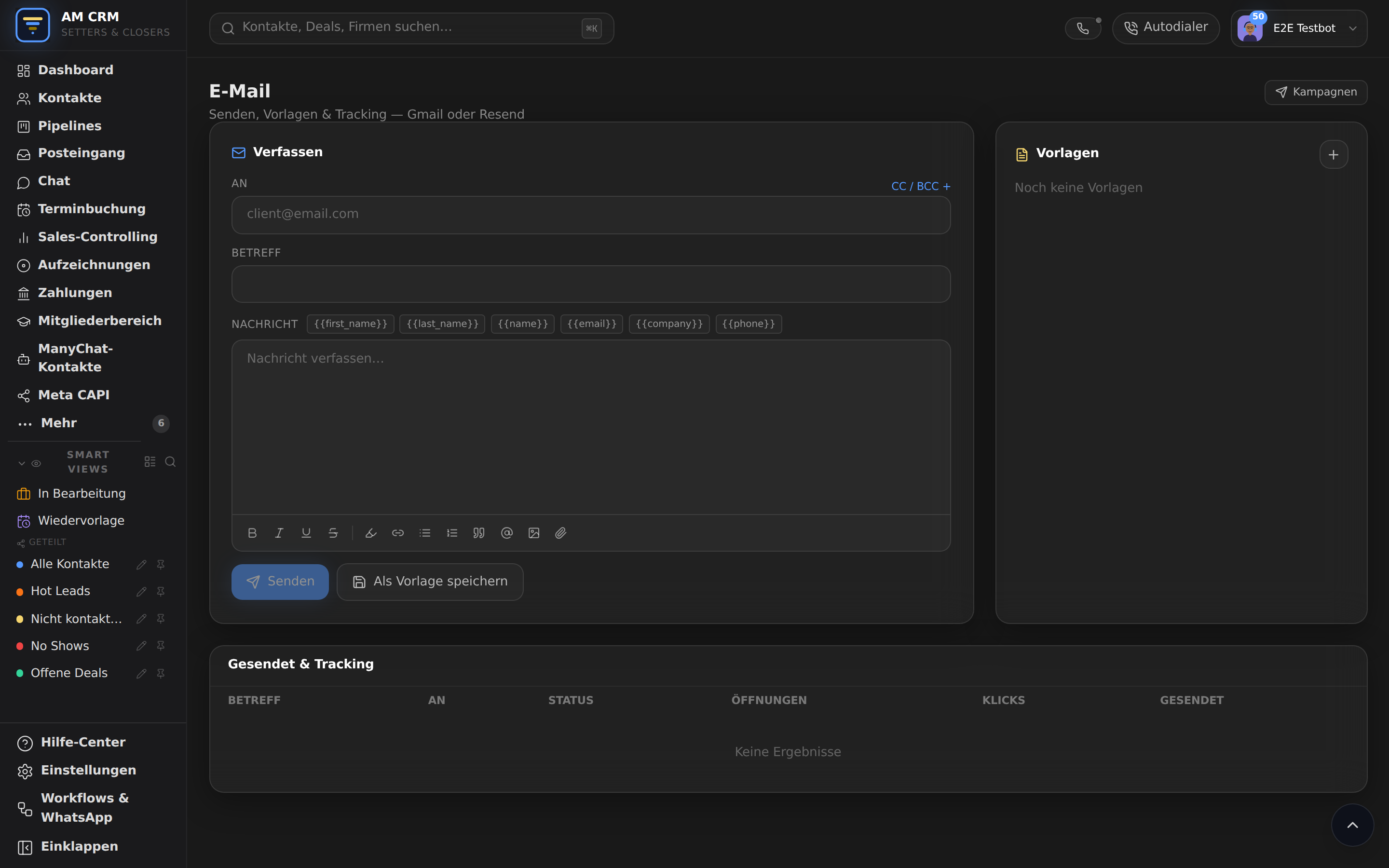Collapse the Smart Views section chevron
Viewport: 1389px width, 868px height.
(x=22, y=463)
